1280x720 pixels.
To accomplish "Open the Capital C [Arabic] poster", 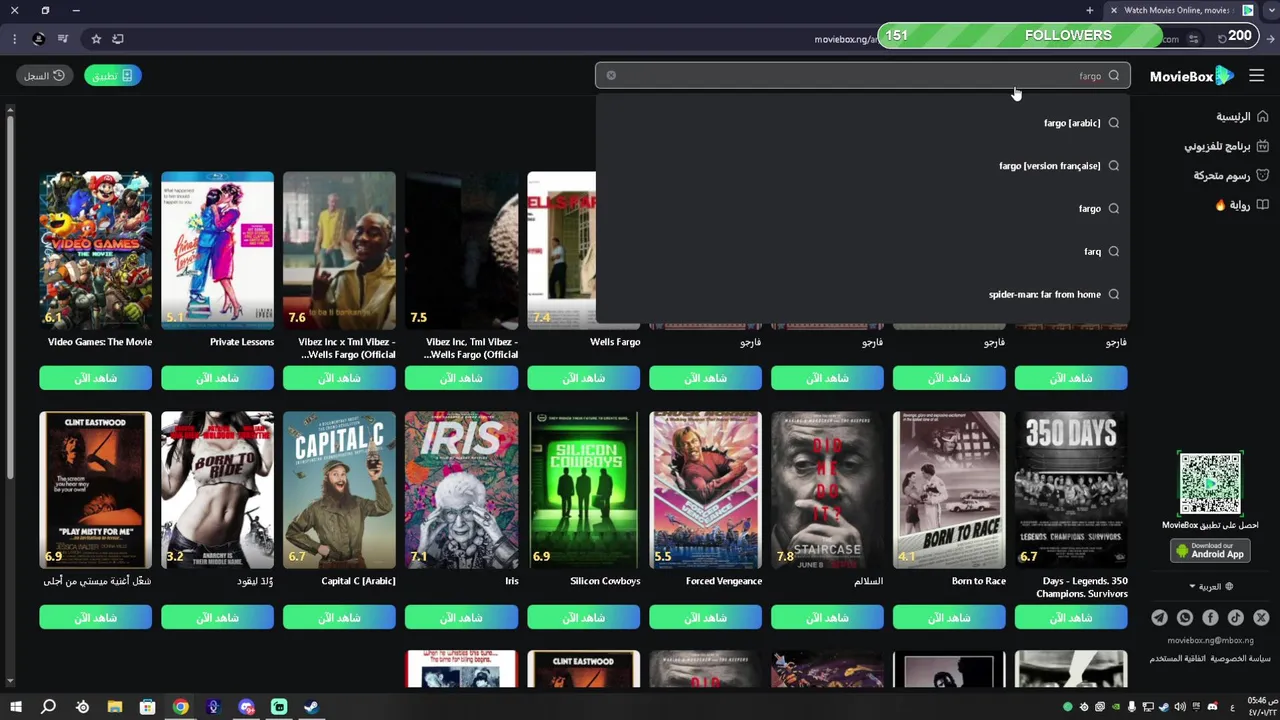I will (x=339, y=490).
